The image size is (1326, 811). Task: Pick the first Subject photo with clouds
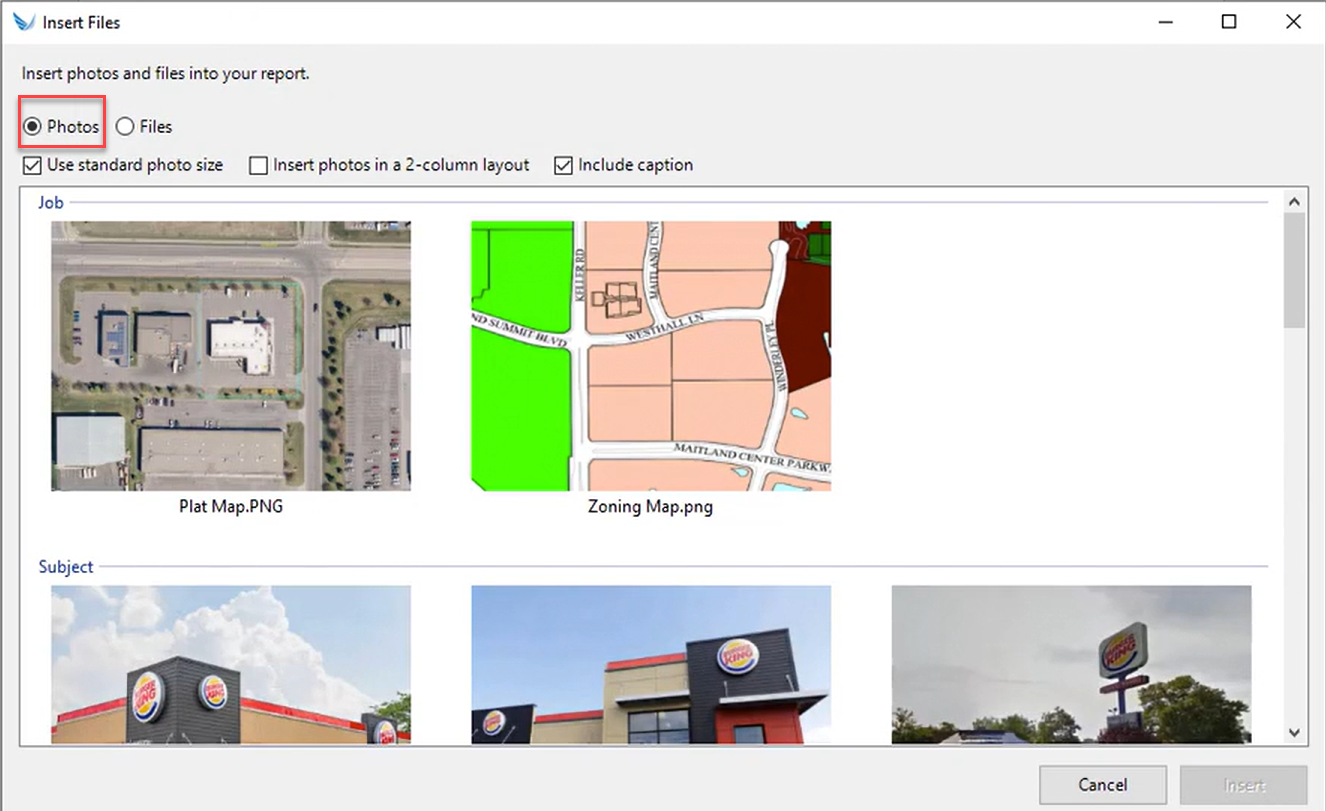231,665
